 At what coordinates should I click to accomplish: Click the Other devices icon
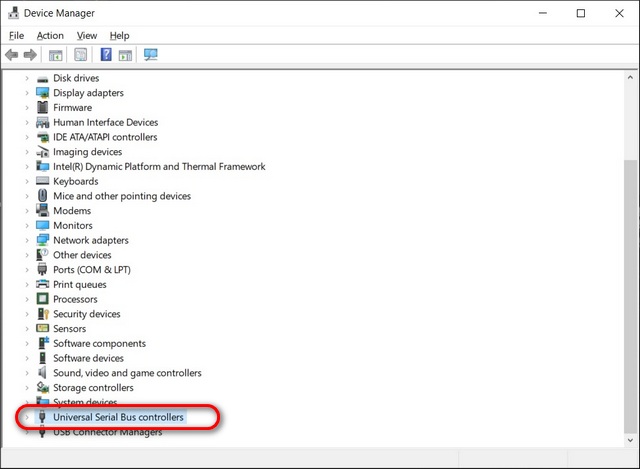(x=42, y=255)
